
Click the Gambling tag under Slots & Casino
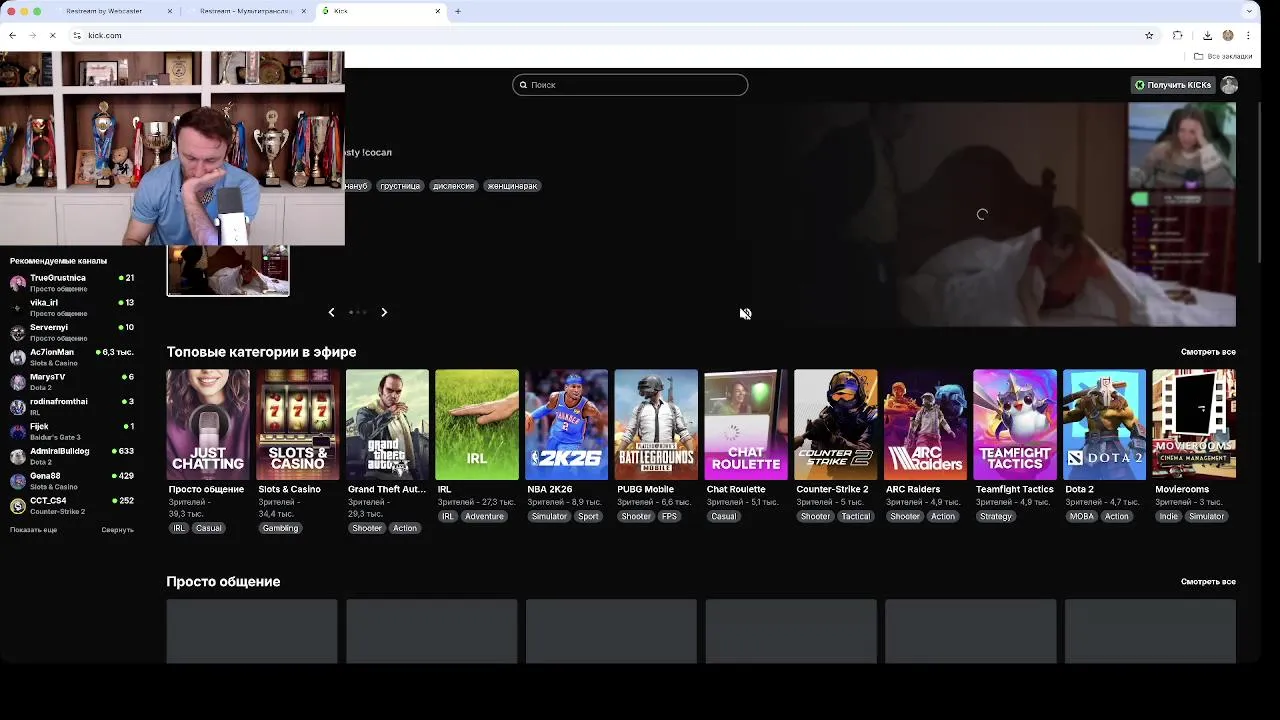281,528
